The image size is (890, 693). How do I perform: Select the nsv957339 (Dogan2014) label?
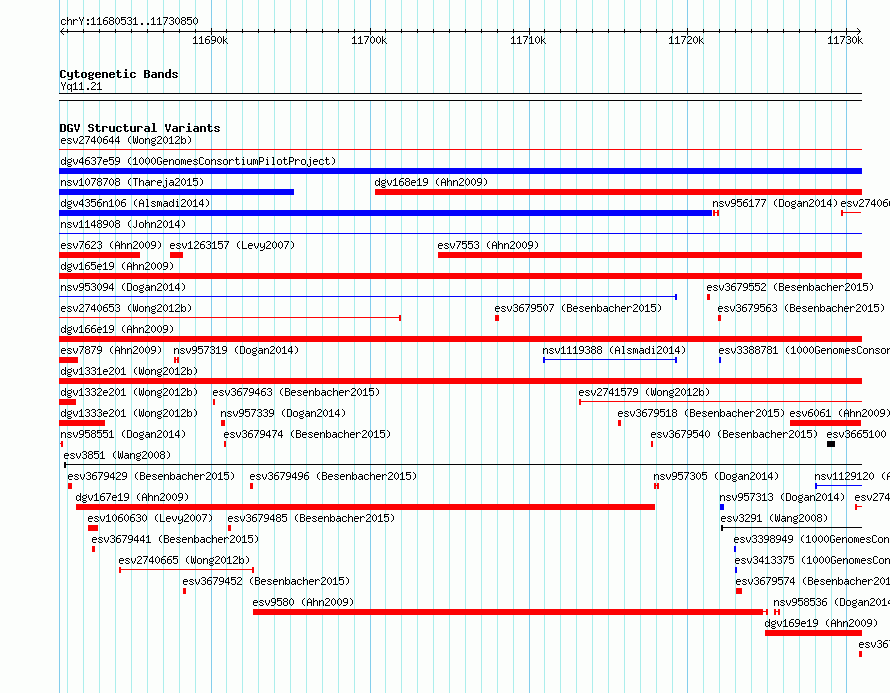[x=283, y=413]
